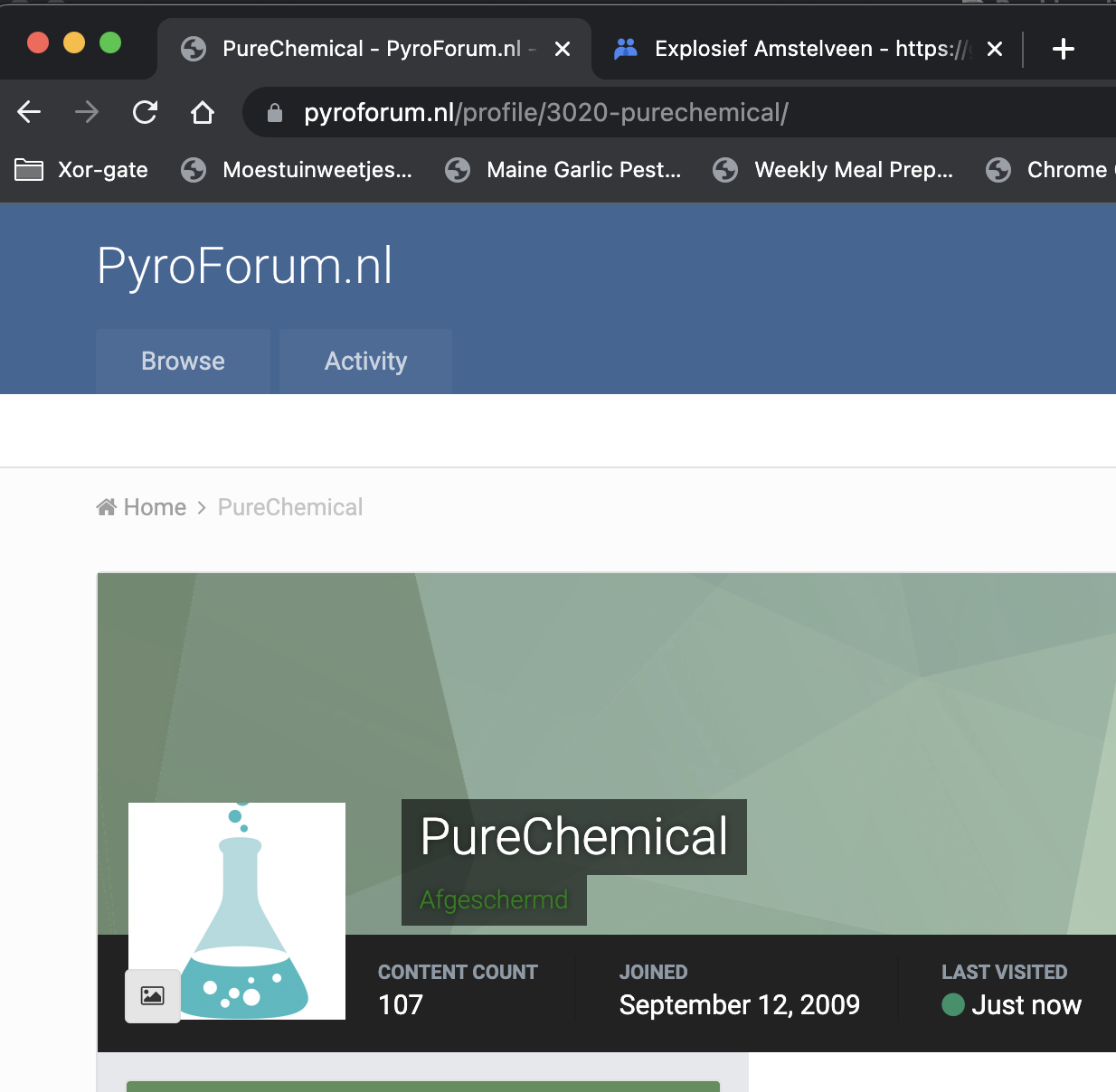Image resolution: width=1116 pixels, height=1092 pixels.
Task: Click the browser back arrow
Action: (x=29, y=112)
